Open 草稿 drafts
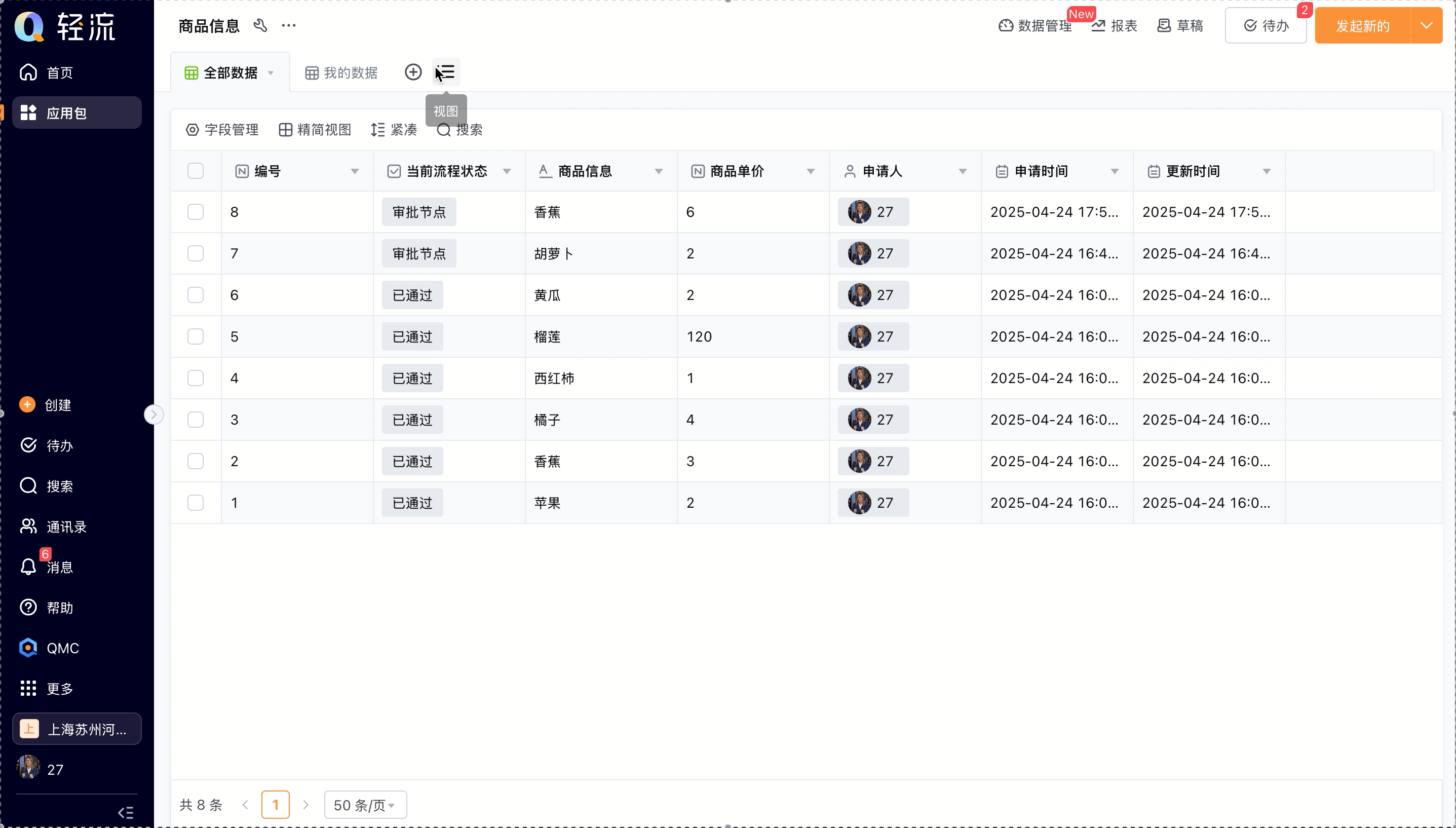 point(1180,26)
